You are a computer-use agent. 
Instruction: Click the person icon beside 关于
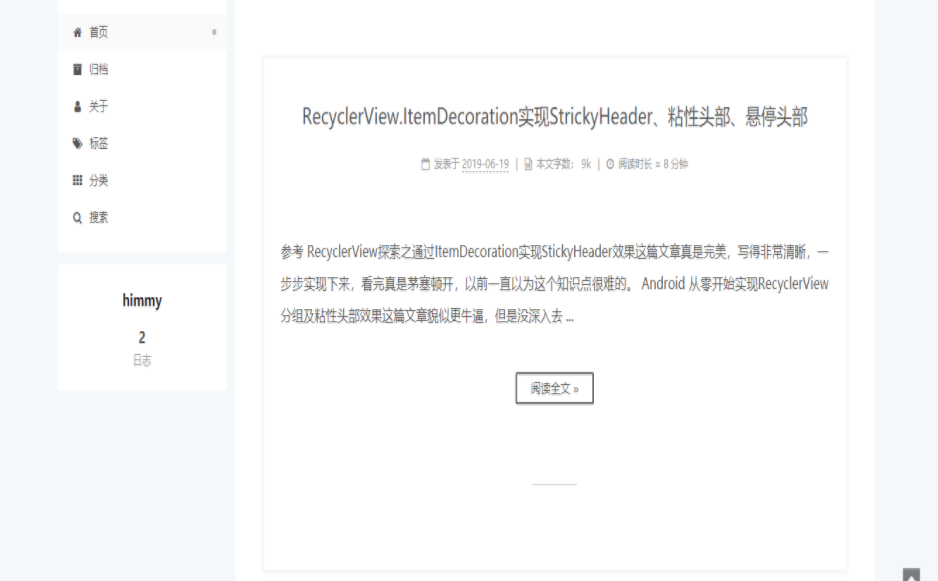pos(76,105)
